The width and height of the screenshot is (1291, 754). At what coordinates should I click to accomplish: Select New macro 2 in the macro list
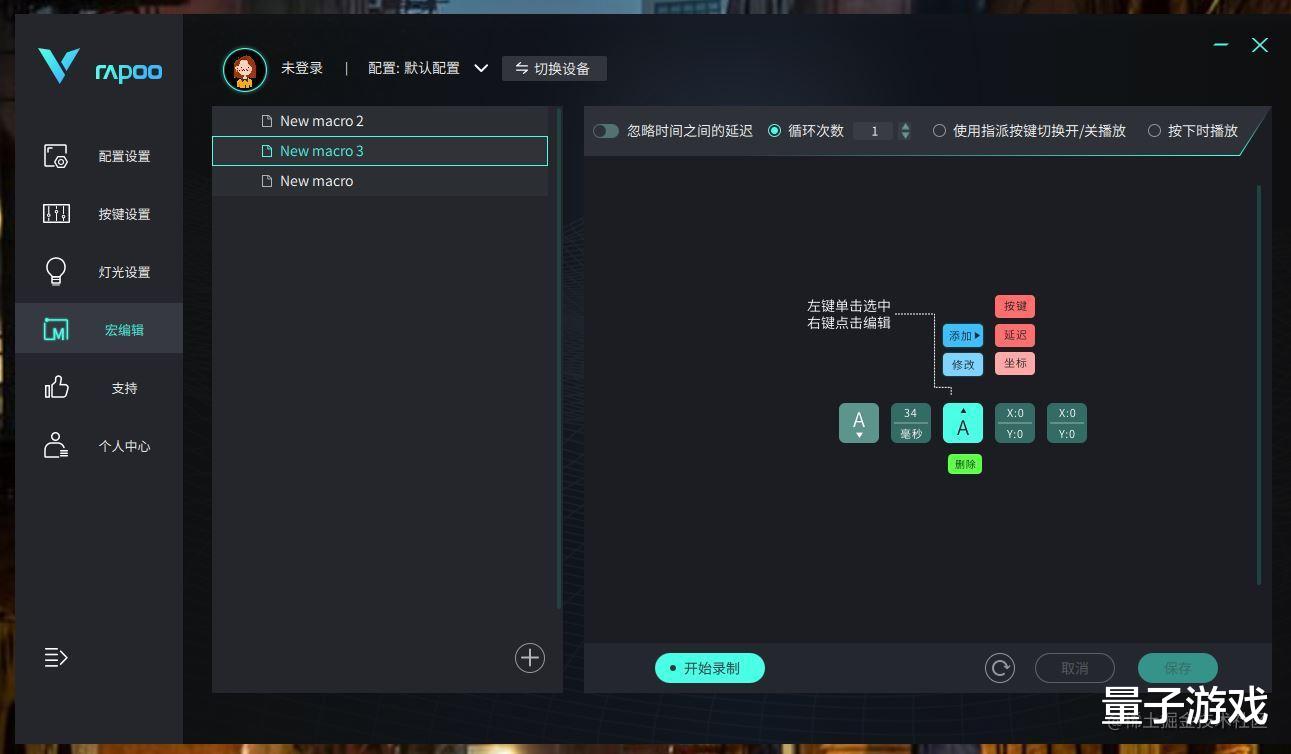[322, 120]
